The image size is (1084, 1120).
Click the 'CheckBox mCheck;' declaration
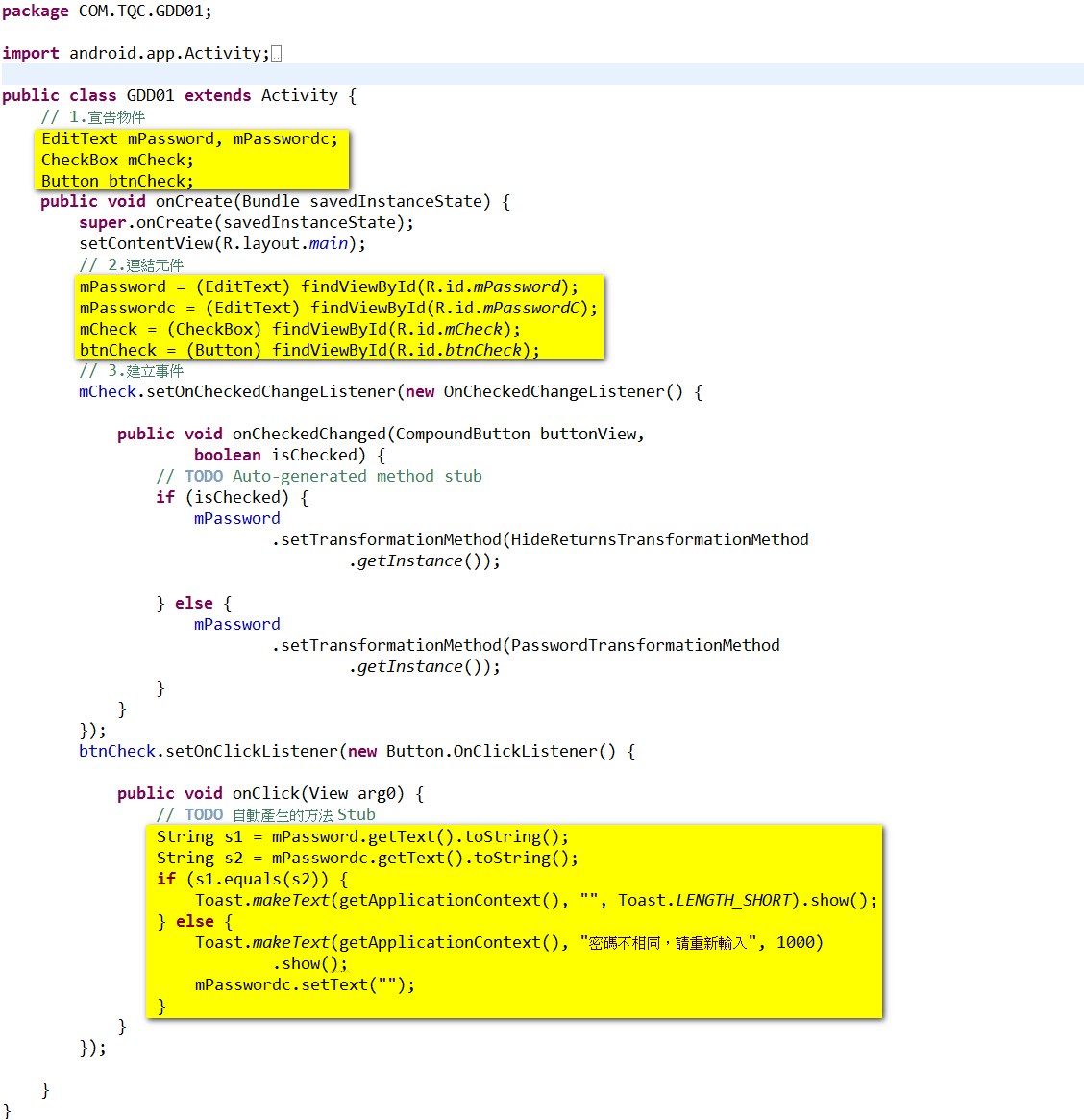(x=117, y=160)
